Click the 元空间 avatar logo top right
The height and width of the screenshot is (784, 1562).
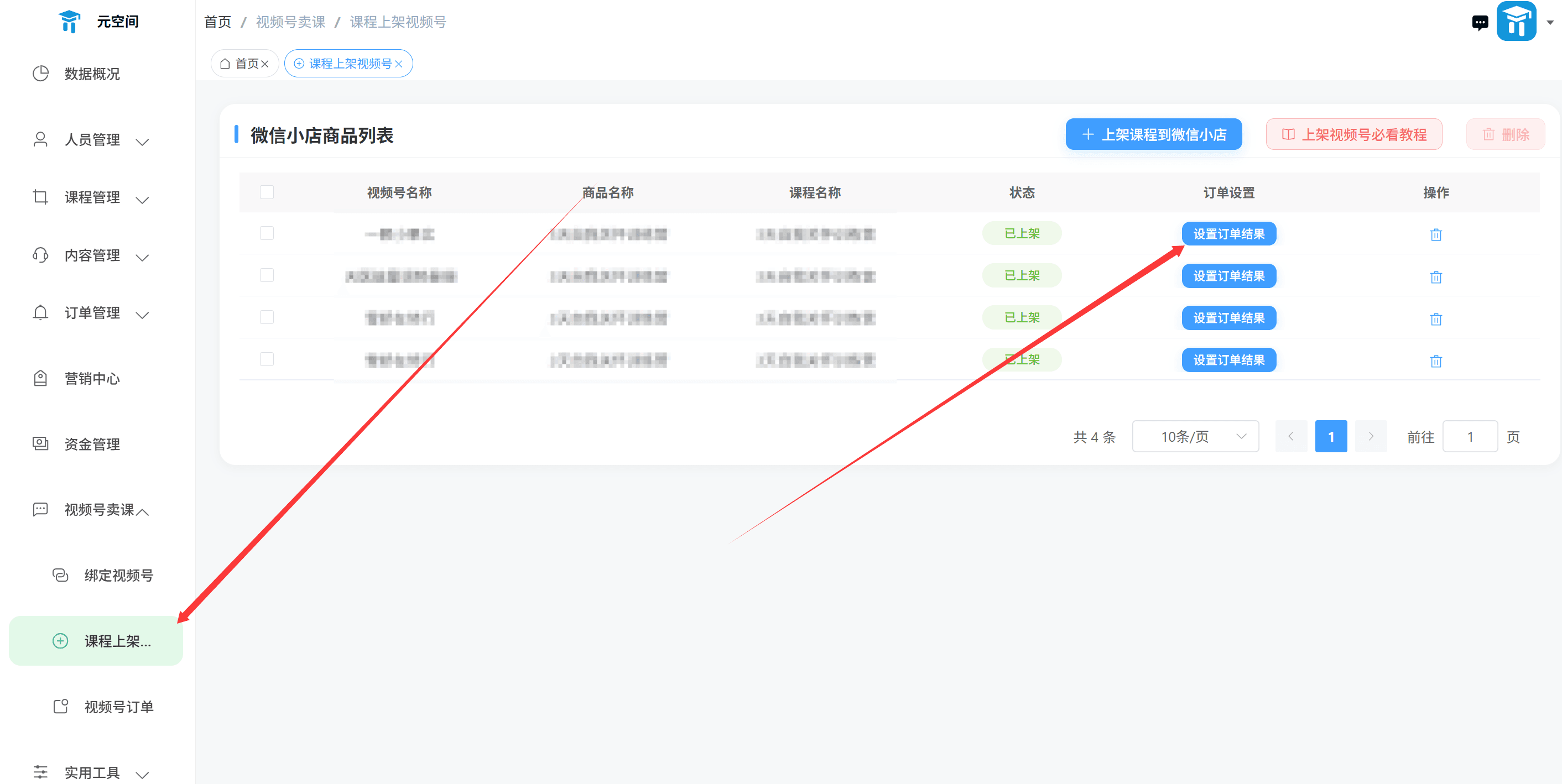[x=1516, y=22]
